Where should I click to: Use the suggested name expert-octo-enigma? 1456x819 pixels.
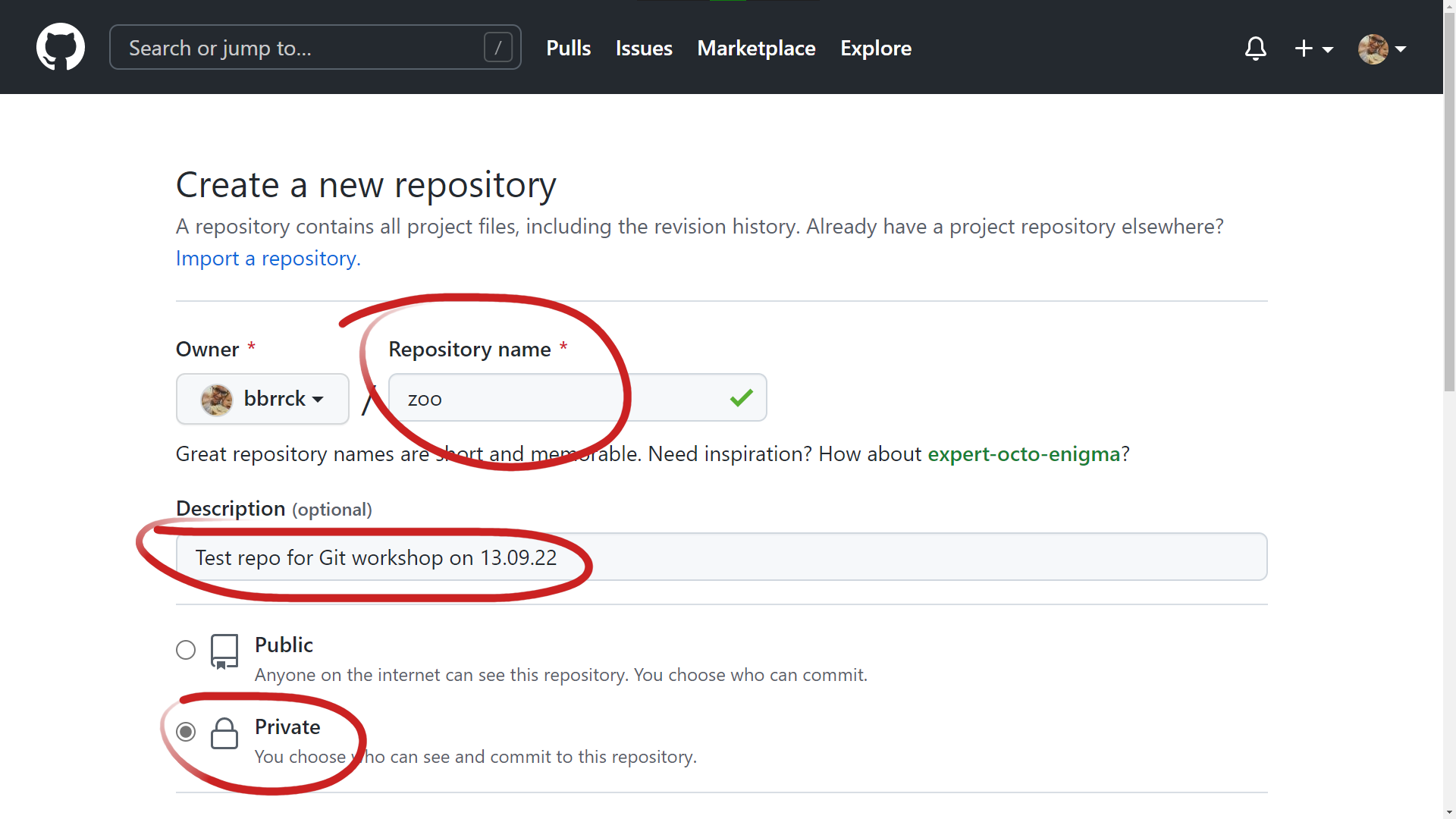(x=1024, y=453)
